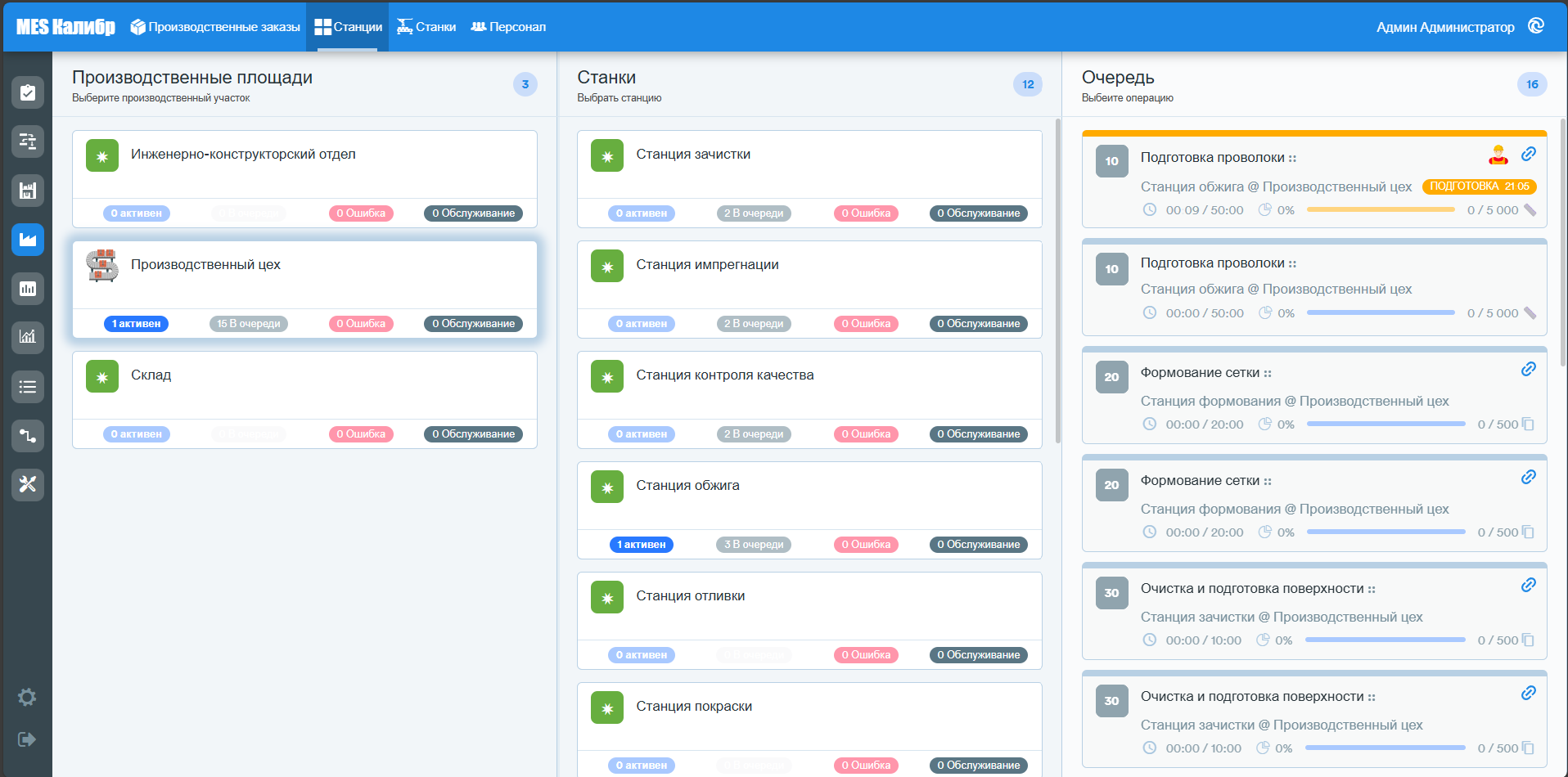Click the '1 активен' badge on Станция обжига
This screenshot has height=777, width=1568.
642,545
